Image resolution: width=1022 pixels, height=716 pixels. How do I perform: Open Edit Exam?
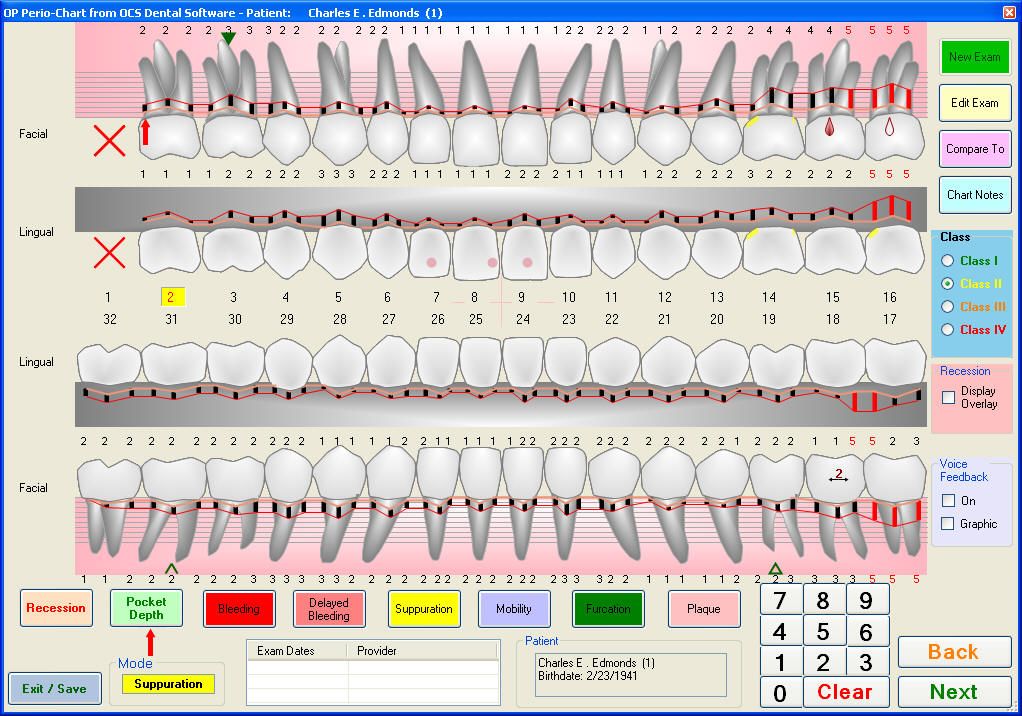click(974, 102)
